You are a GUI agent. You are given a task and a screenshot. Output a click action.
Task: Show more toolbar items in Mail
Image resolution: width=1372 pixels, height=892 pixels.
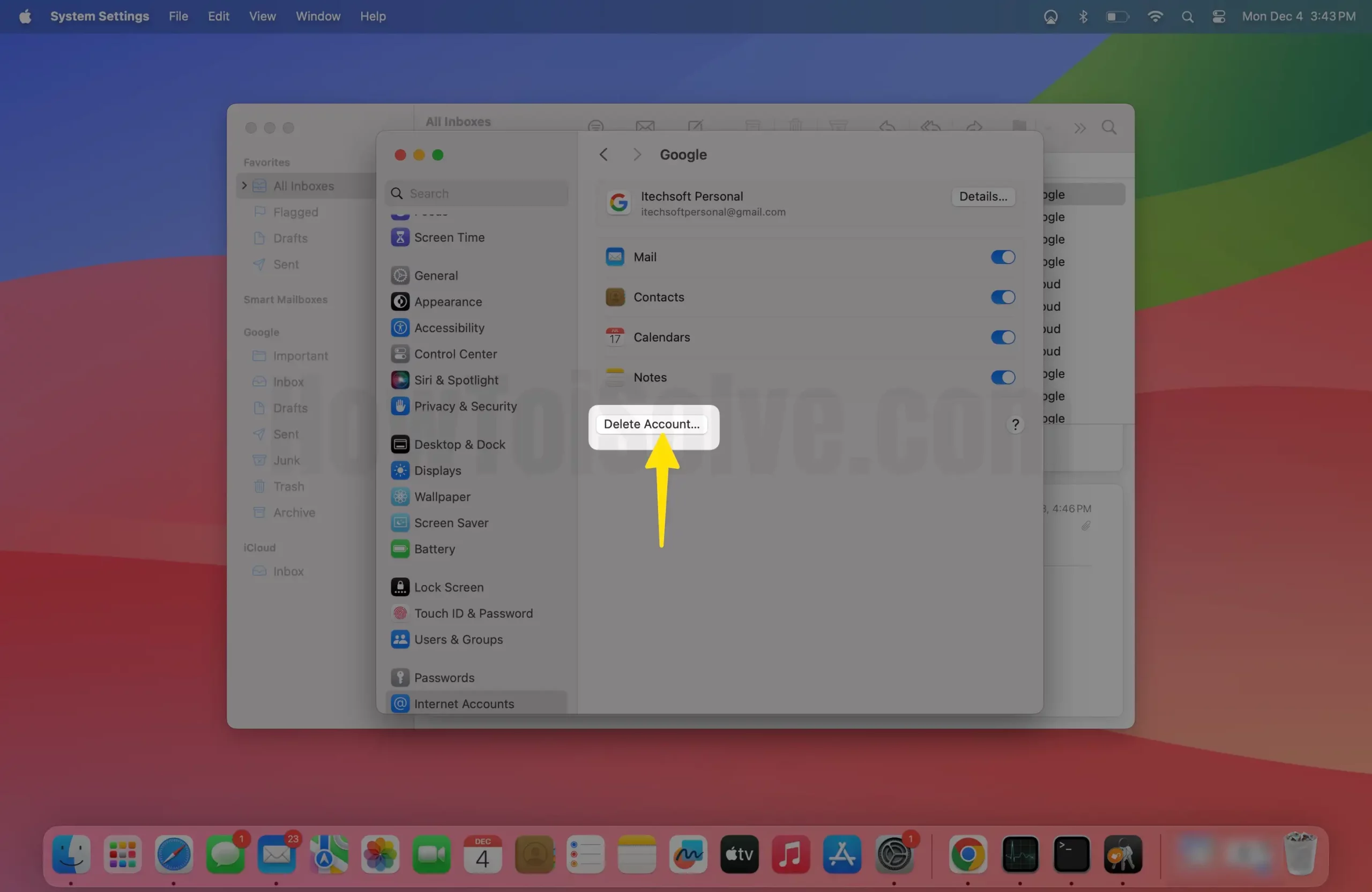(x=1080, y=128)
